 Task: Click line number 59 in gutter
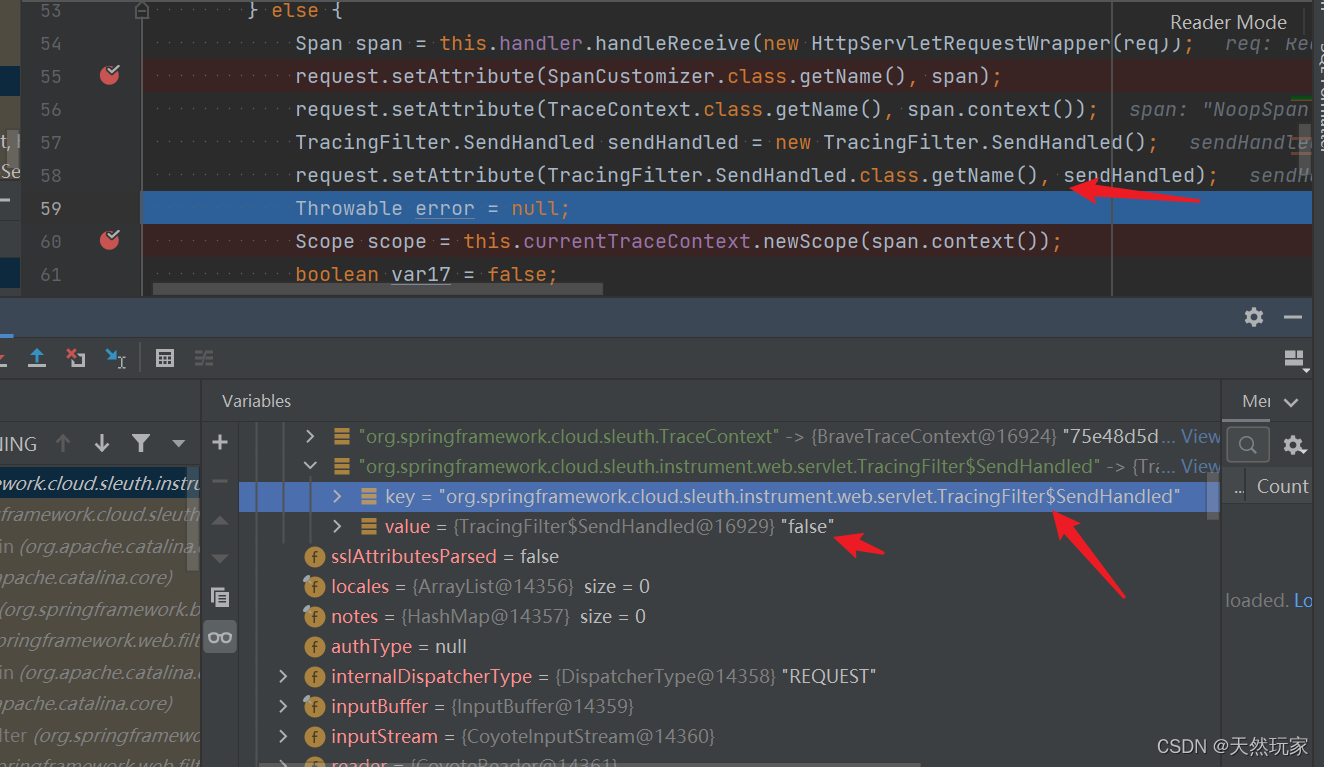pyautogui.click(x=50, y=208)
